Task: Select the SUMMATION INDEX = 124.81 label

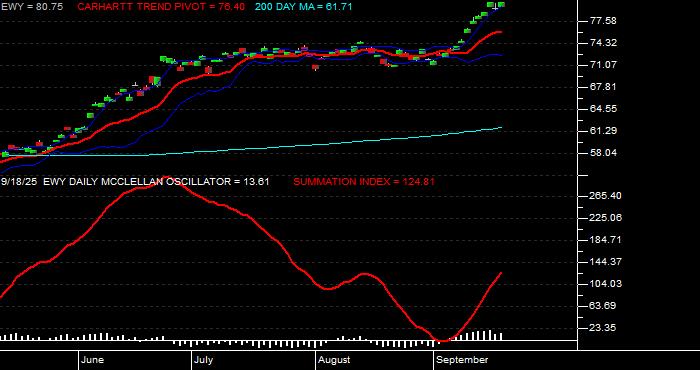Action: (x=364, y=182)
